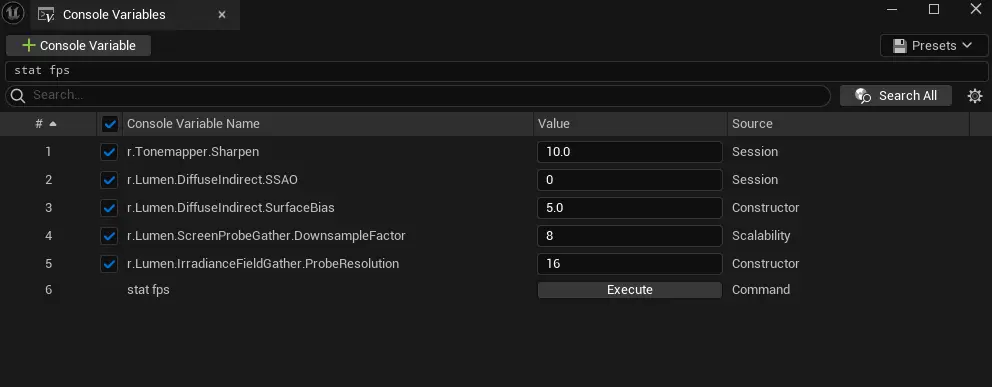This screenshot has width=992, height=387.
Task: Edit the ProbeResolution value 16
Action: [x=629, y=264]
